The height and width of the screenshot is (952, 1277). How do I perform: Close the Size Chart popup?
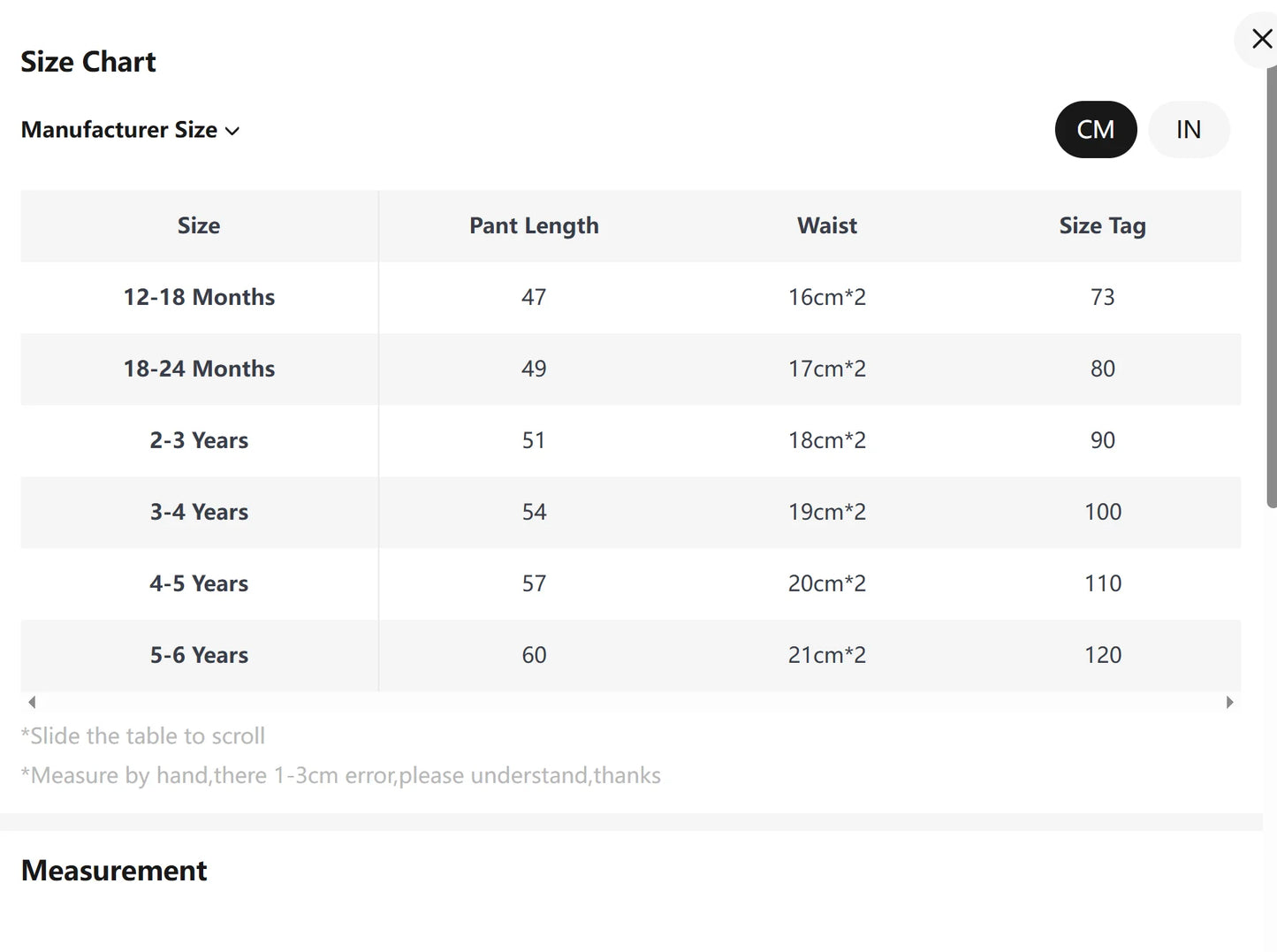click(1261, 39)
